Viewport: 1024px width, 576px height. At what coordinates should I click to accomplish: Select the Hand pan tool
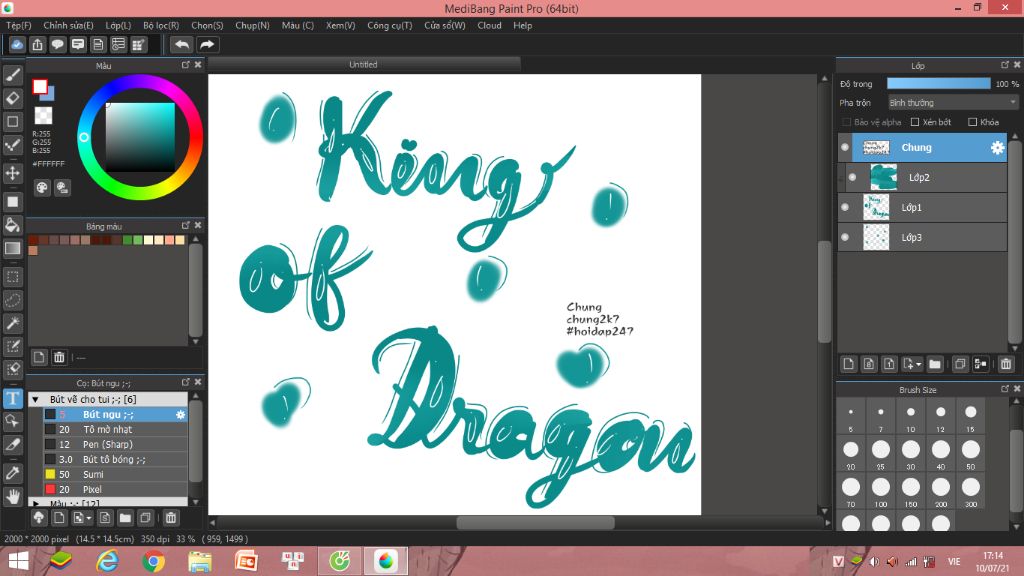pos(12,496)
